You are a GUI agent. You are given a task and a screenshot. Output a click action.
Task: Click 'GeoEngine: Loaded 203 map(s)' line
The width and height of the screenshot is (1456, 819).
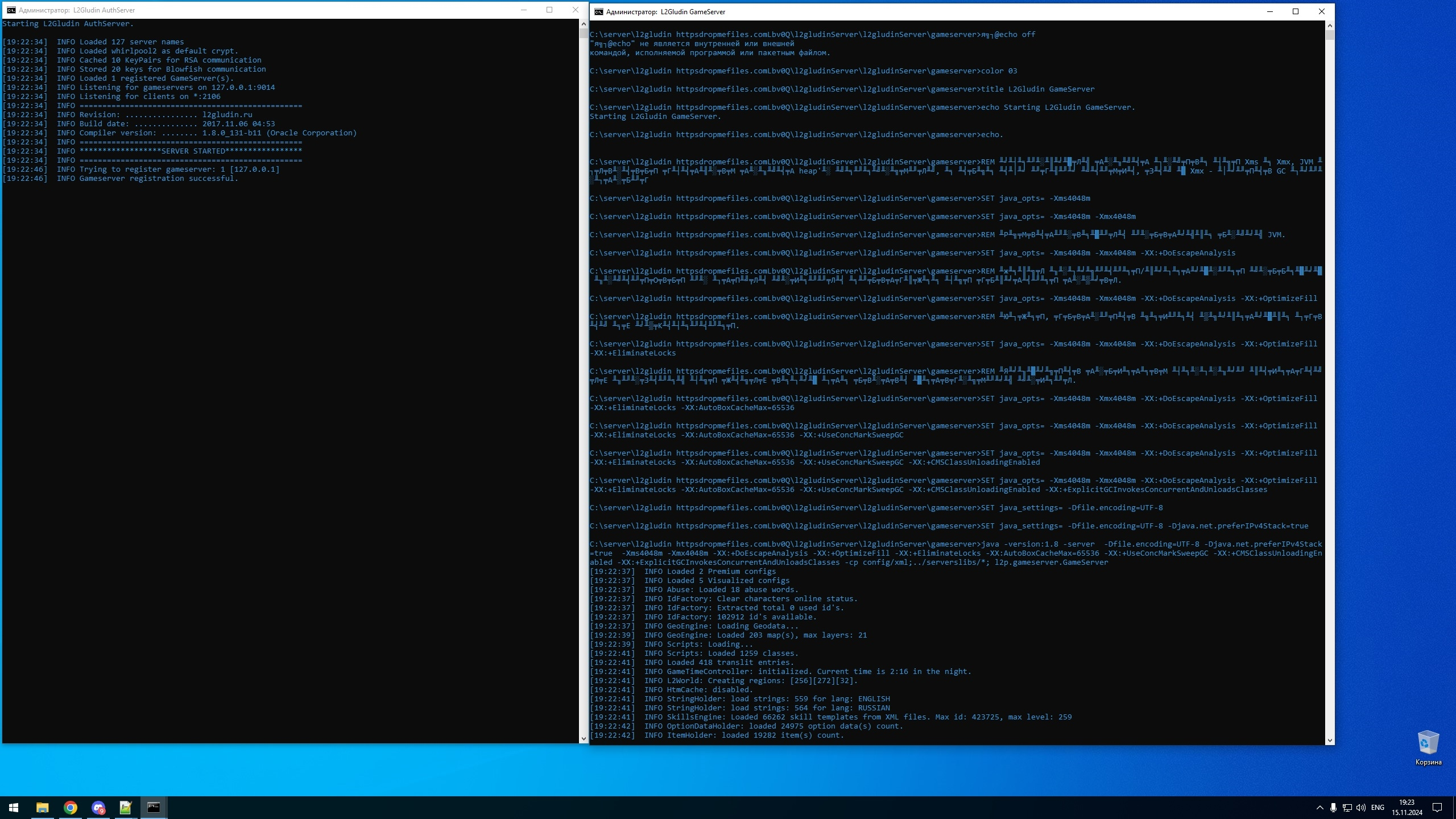pos(729,635)
